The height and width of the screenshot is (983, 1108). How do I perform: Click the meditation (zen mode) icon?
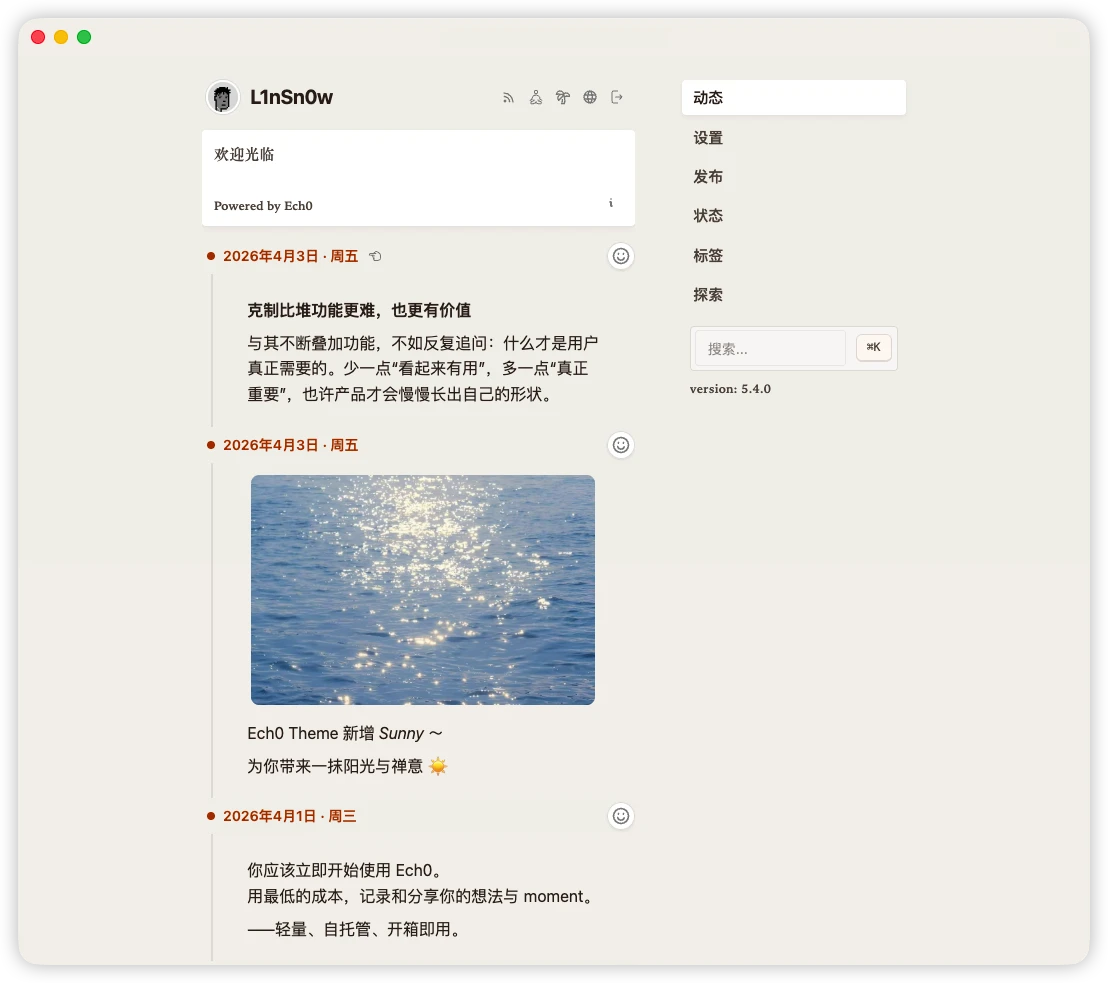[536, 98]
